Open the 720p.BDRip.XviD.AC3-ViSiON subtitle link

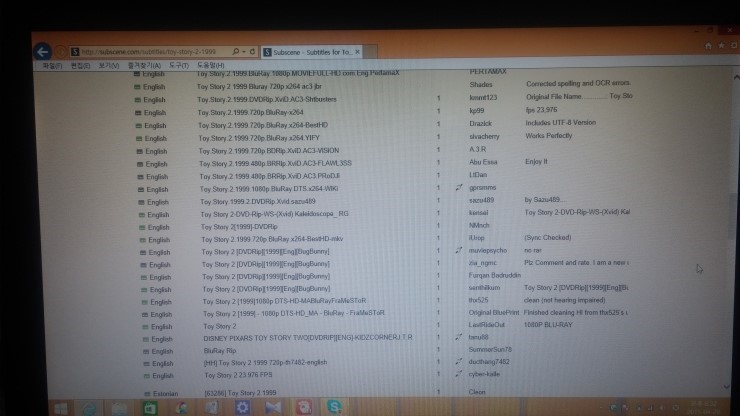click(x=269, y=151)
